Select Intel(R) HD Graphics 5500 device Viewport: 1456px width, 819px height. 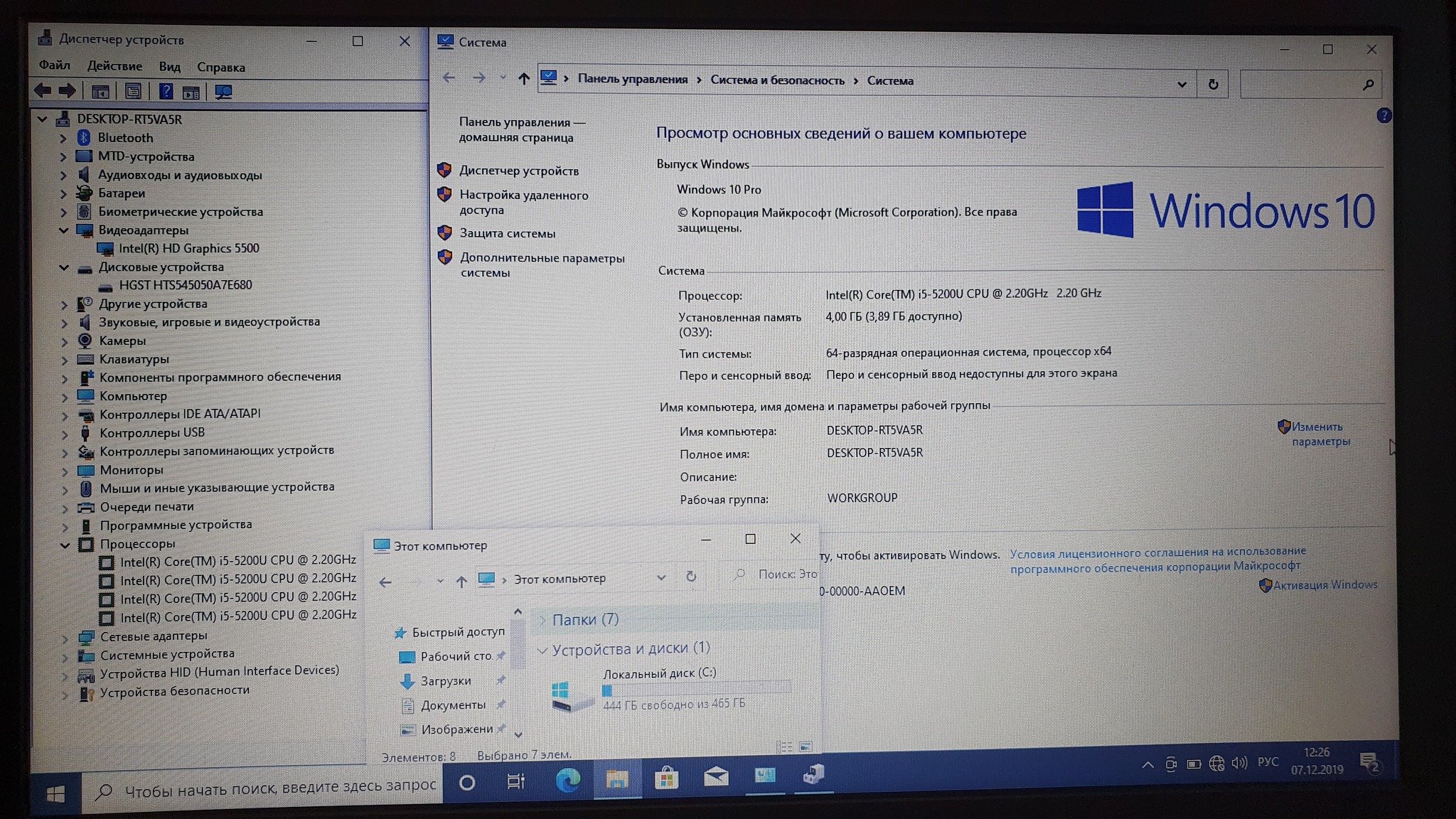[x=188, y=248]
